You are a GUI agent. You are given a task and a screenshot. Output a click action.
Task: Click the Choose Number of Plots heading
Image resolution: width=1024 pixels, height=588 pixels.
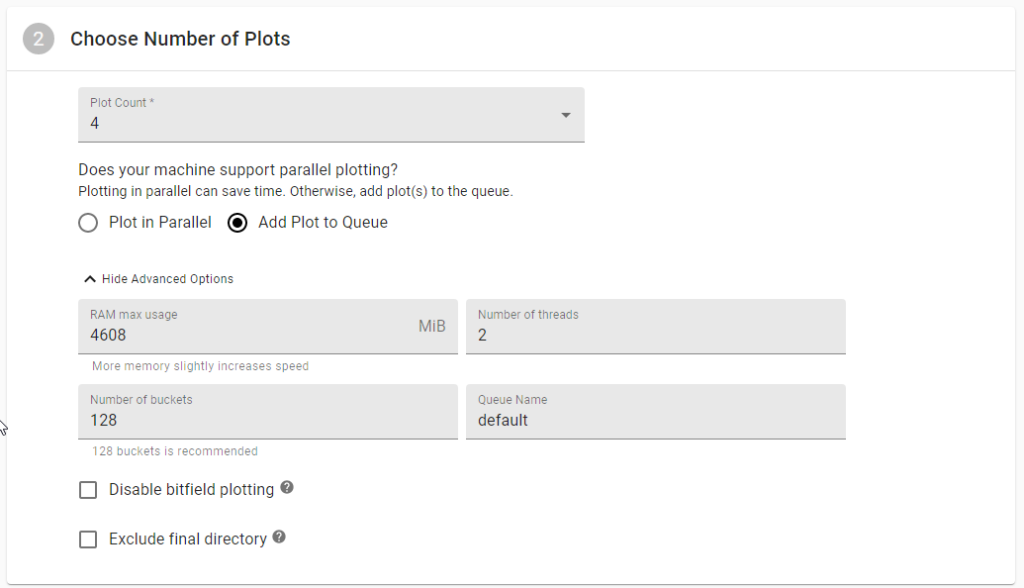tap(180, 39)
